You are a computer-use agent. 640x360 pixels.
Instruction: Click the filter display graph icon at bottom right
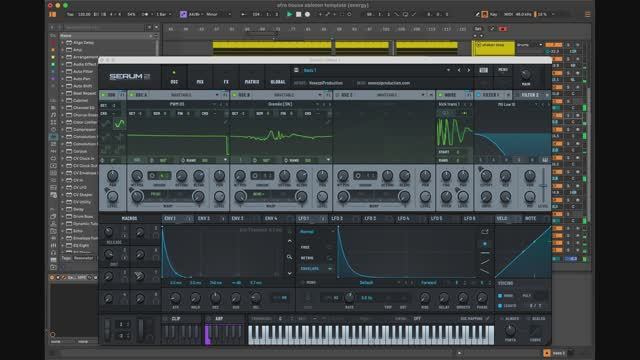(x=545, y=160)
